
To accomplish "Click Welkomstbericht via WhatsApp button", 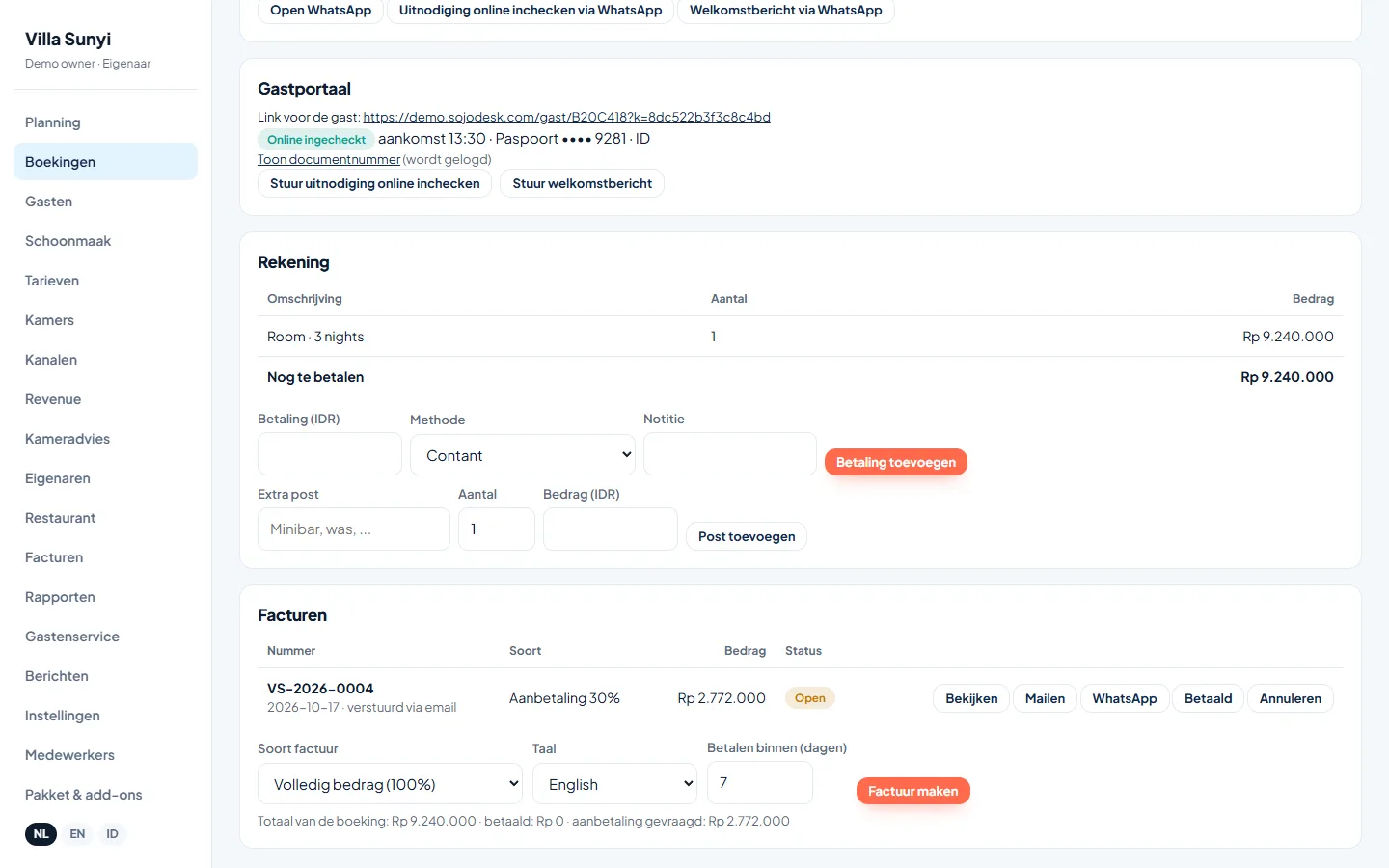I will [x=786, y=10].
